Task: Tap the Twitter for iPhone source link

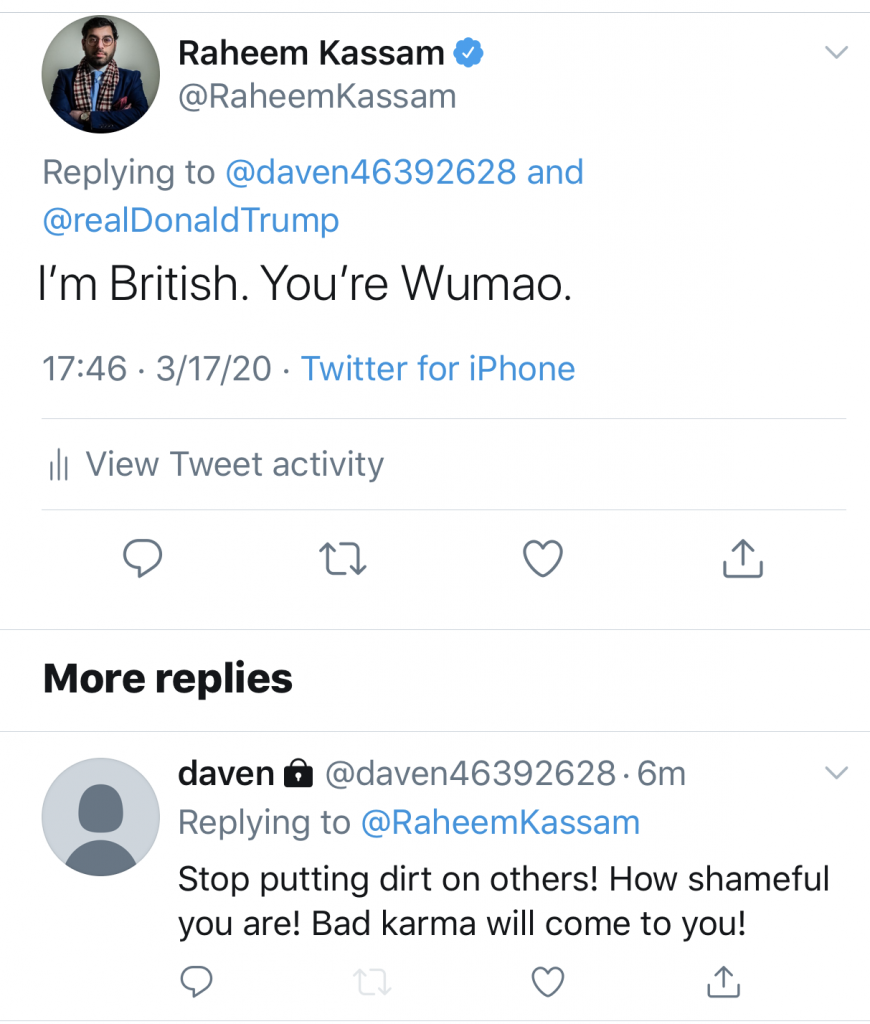Action: pyautogui.click(x=438, y=369)
